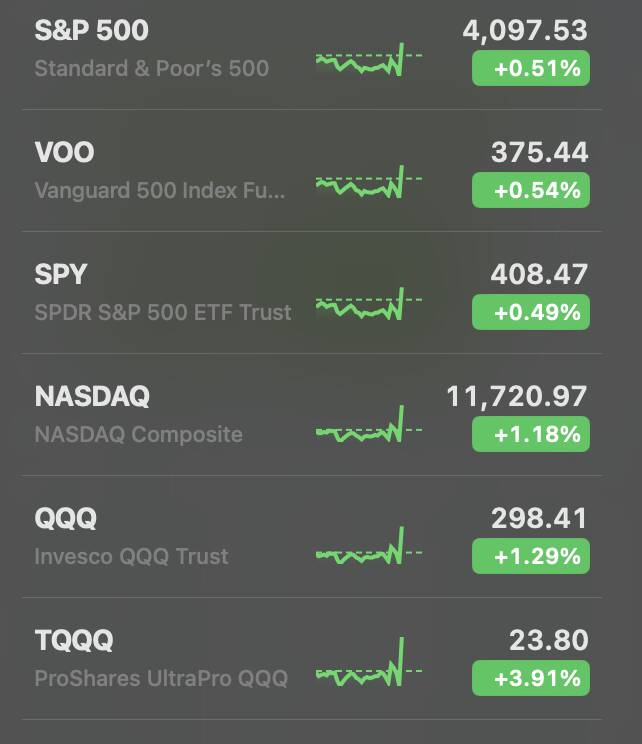642x744 pixels.
Task: Toggle the TQQQ +3.91% change badge
Action: point(530,678)
